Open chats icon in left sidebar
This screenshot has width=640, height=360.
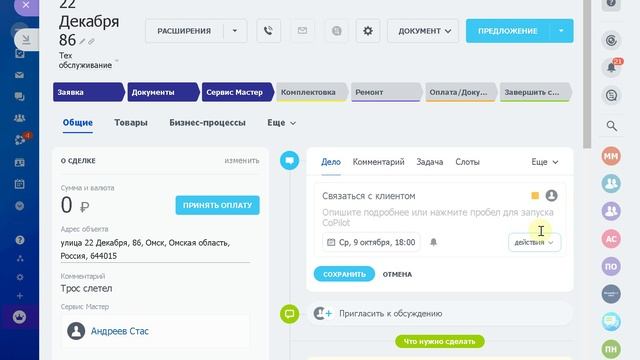(19, 97)
